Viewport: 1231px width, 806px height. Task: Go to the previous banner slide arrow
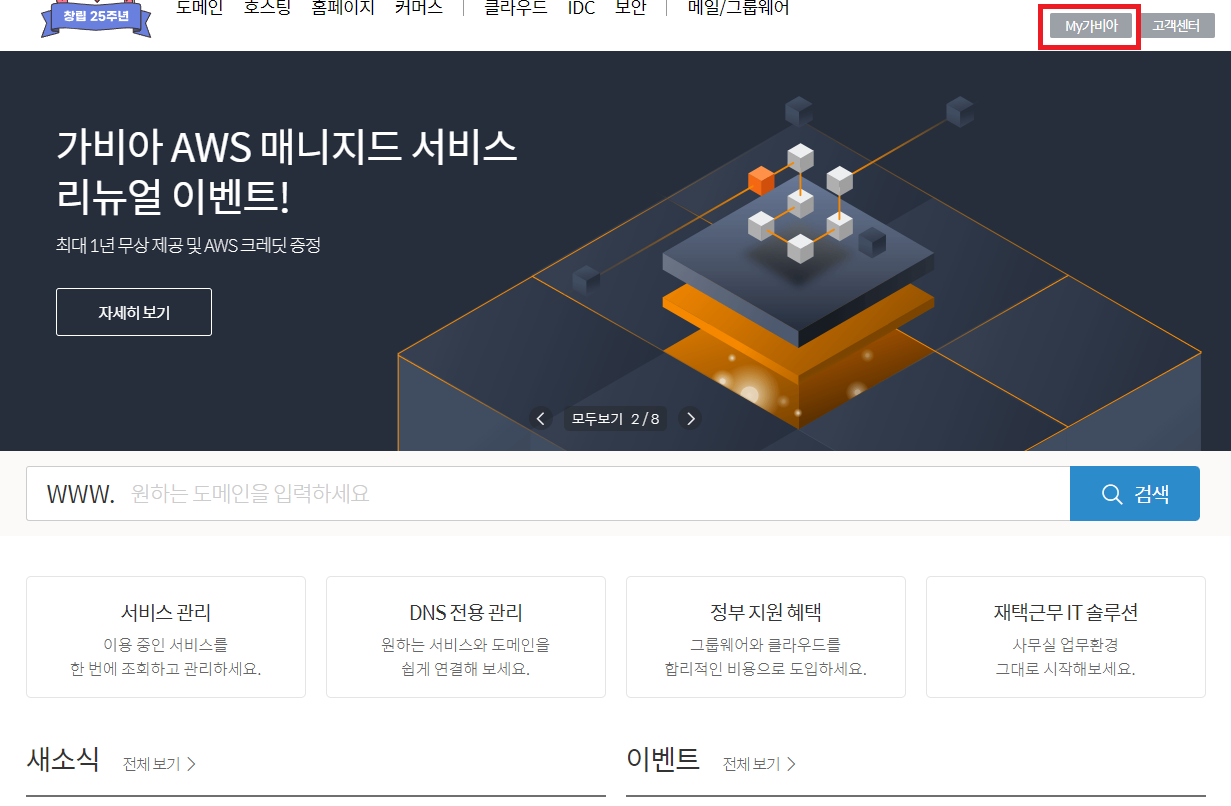tap(541, 418)
